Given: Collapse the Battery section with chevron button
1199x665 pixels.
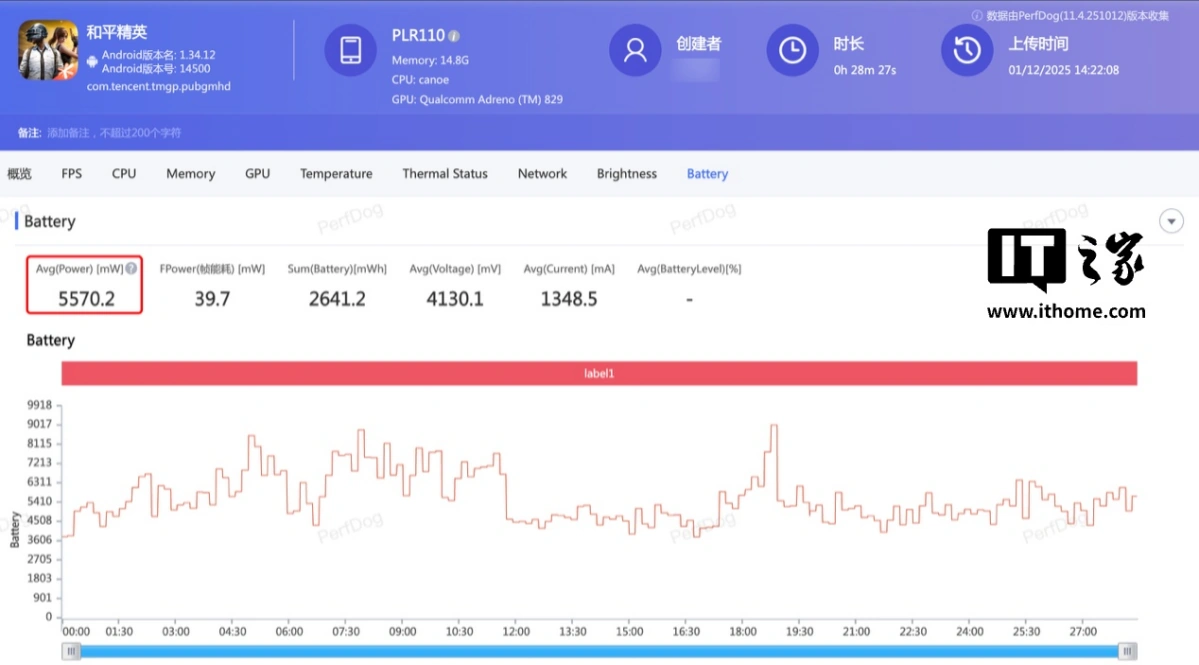Looking at the screenshot, I should (1171, 222).
